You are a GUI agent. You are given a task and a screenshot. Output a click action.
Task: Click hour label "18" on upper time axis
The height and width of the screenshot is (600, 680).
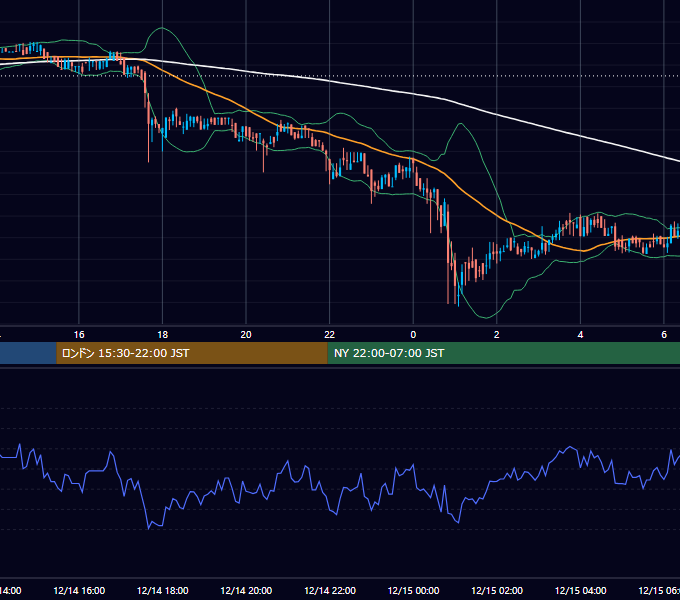tap(162, 335)
